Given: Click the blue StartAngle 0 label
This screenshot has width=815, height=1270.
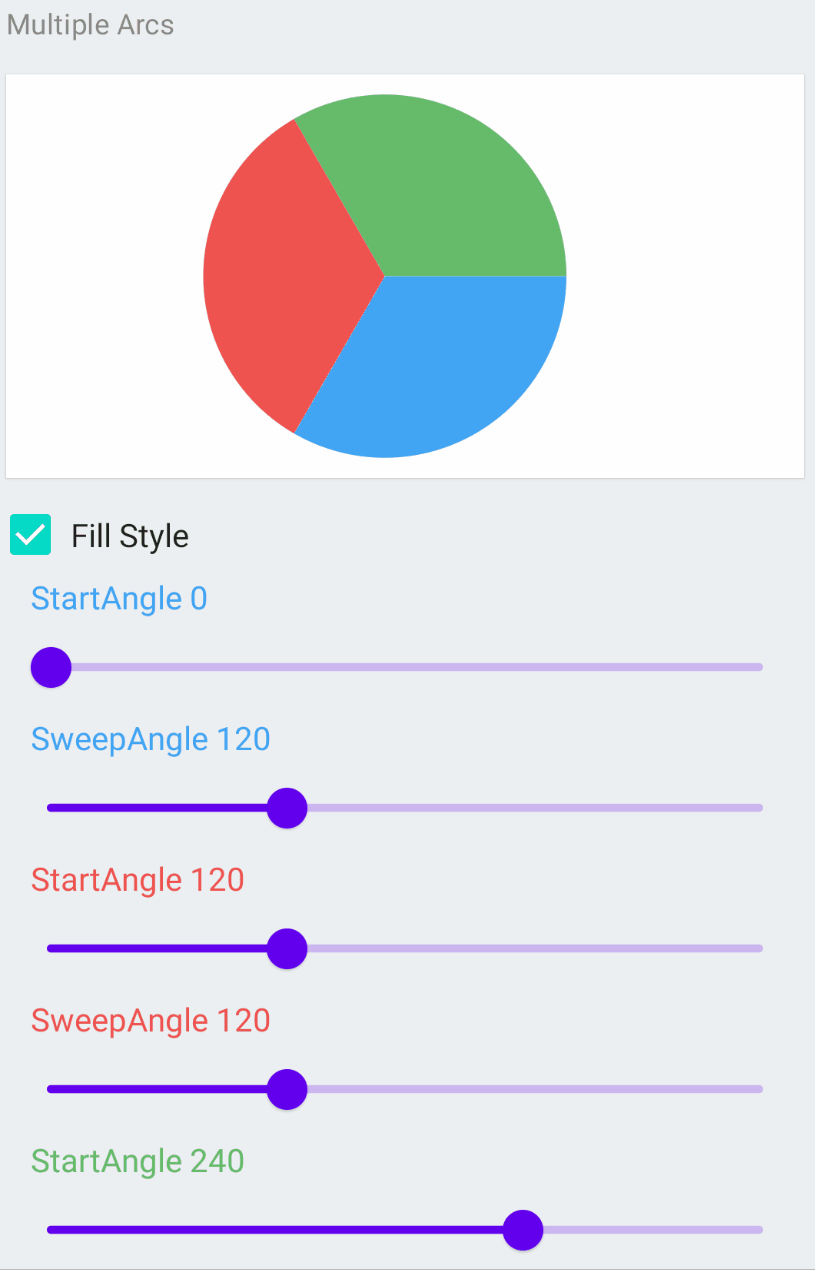Looking at the screenshot, I should pos(119,599).
